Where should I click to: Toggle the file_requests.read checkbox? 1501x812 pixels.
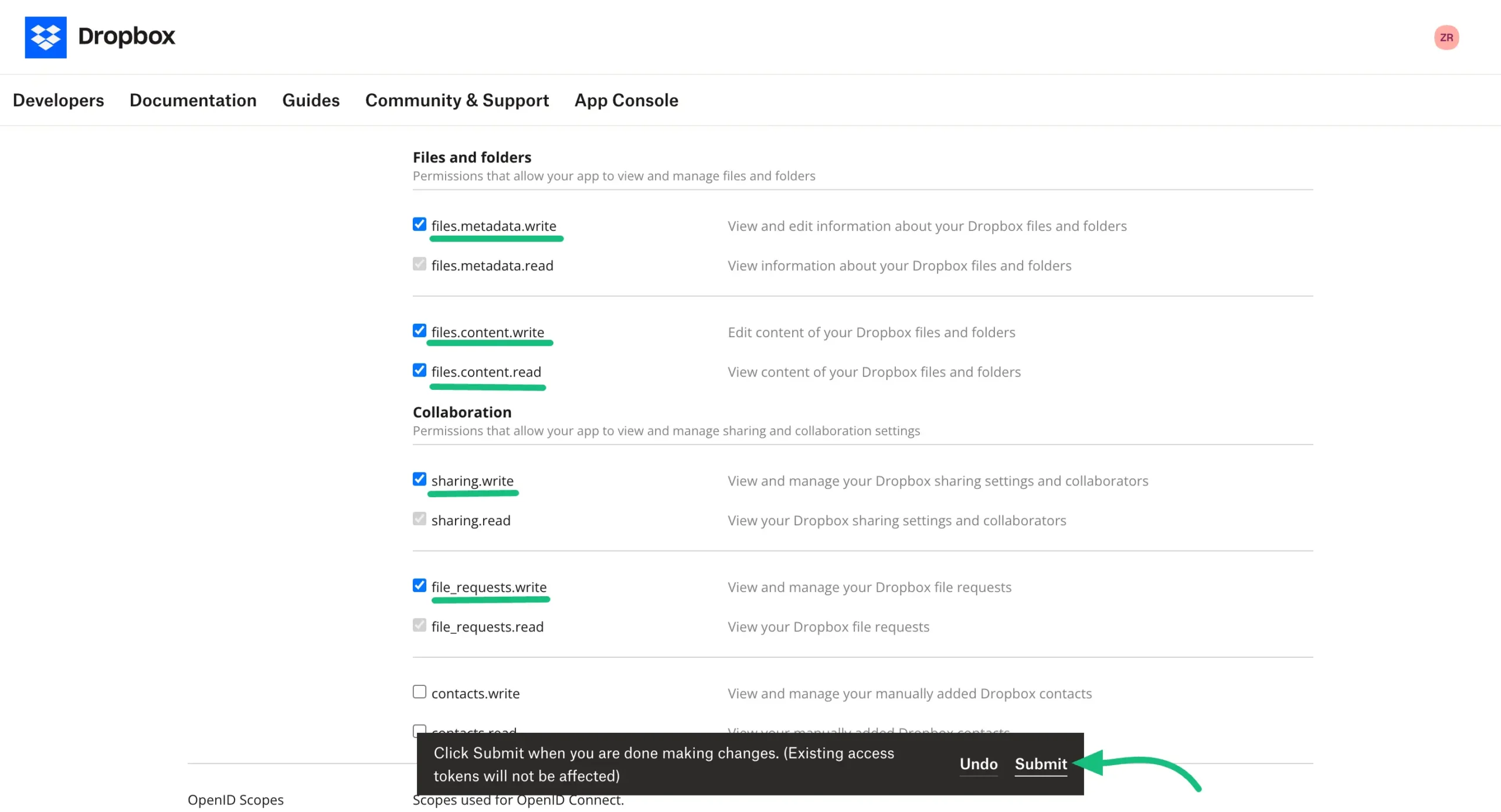pos(419,624)
